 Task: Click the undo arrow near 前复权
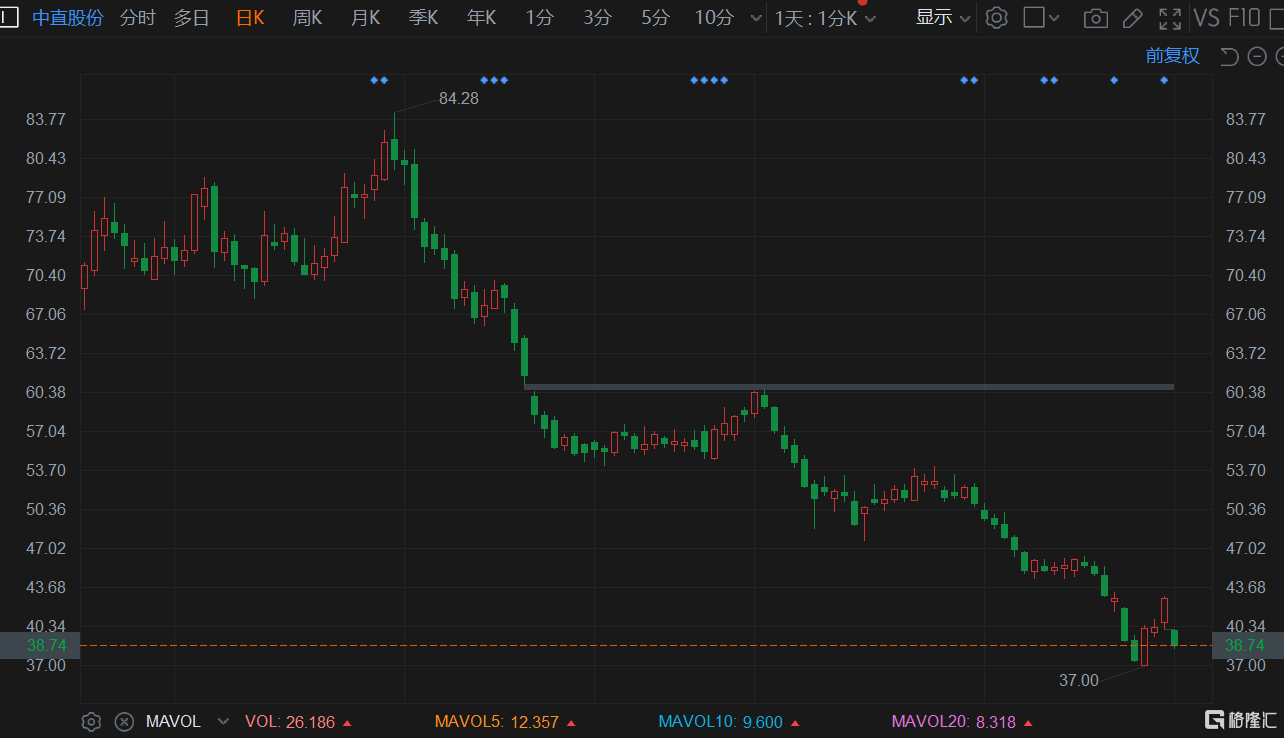[x=1230, y=57]
